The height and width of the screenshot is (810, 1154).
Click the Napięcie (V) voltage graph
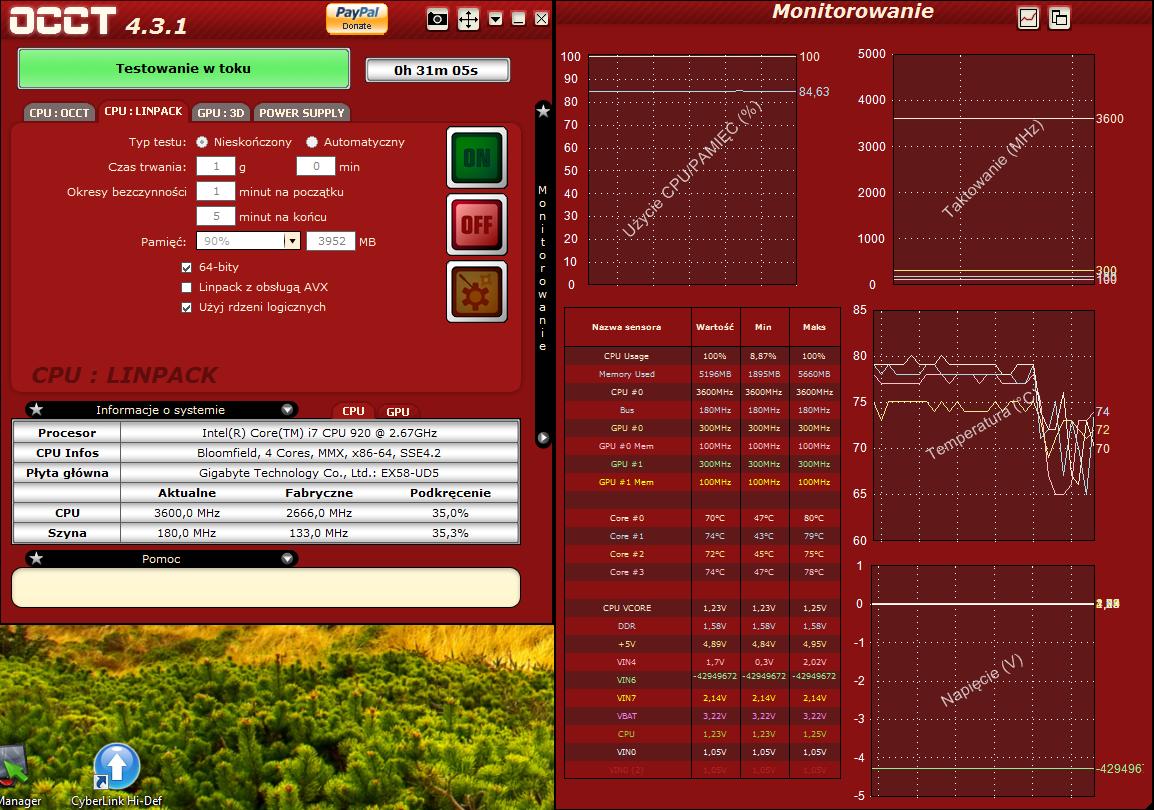[x=983, y=681]
